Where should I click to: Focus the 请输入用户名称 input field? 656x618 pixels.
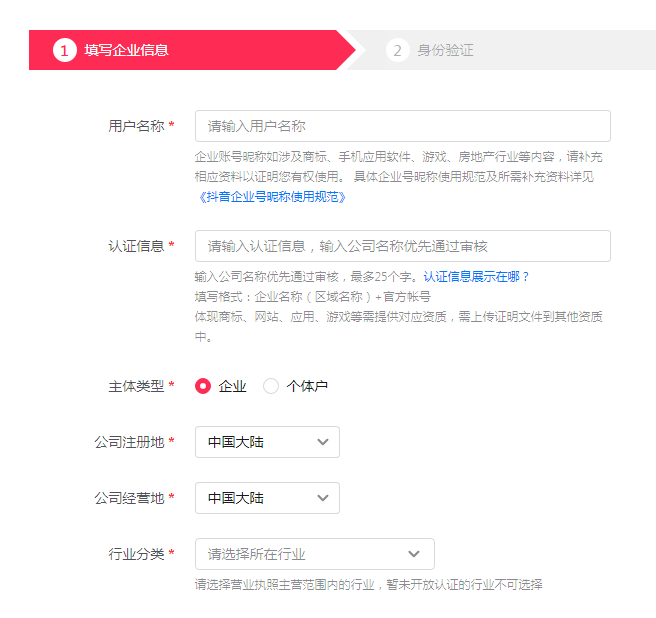click(x=402, y=126)
